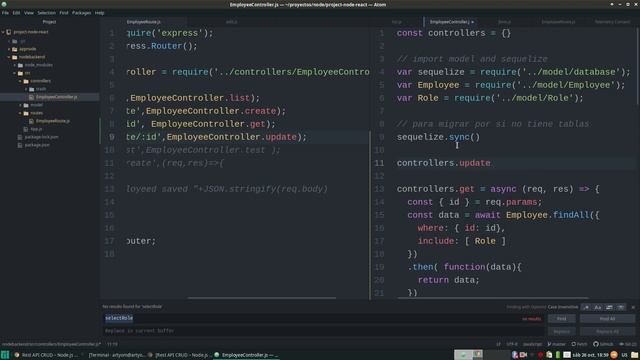Click the 11:19 cursor position indicator
Viewport: 640px width, 360px height.
coord(112,344)
